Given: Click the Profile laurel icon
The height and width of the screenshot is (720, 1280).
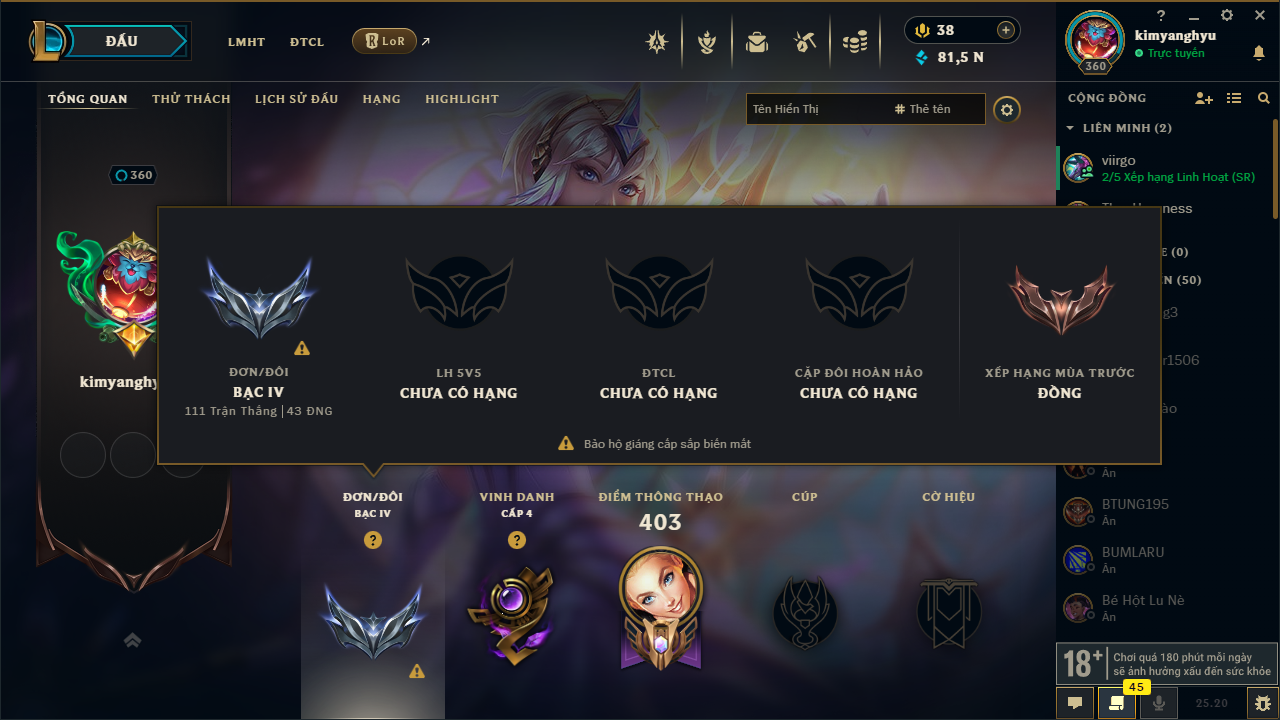Looking at the screenshot, I should [x=707, y=42].
